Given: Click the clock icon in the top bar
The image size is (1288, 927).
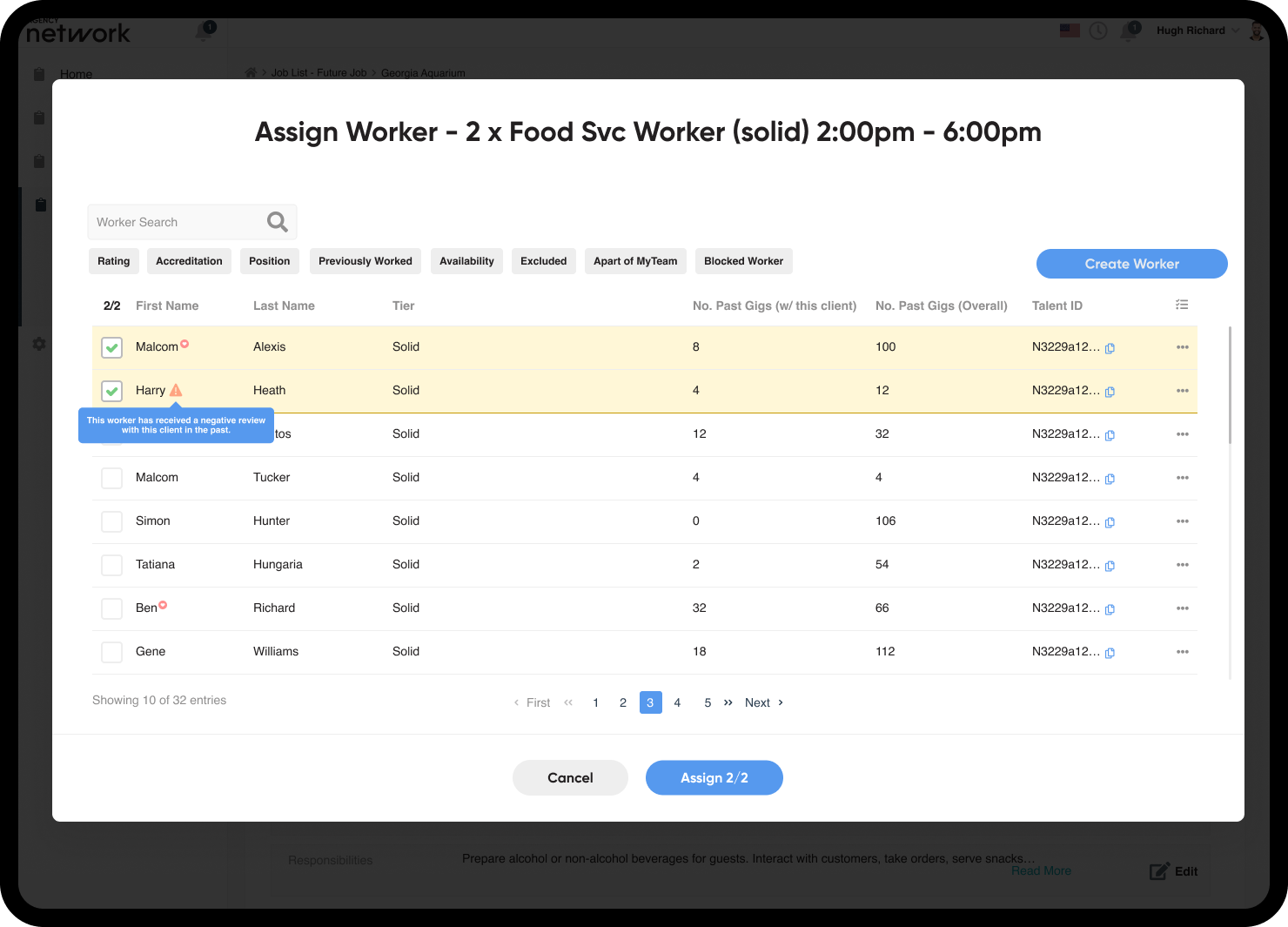Looking at the screenshot, I should pyautogui.click(x=1098, y=30).
